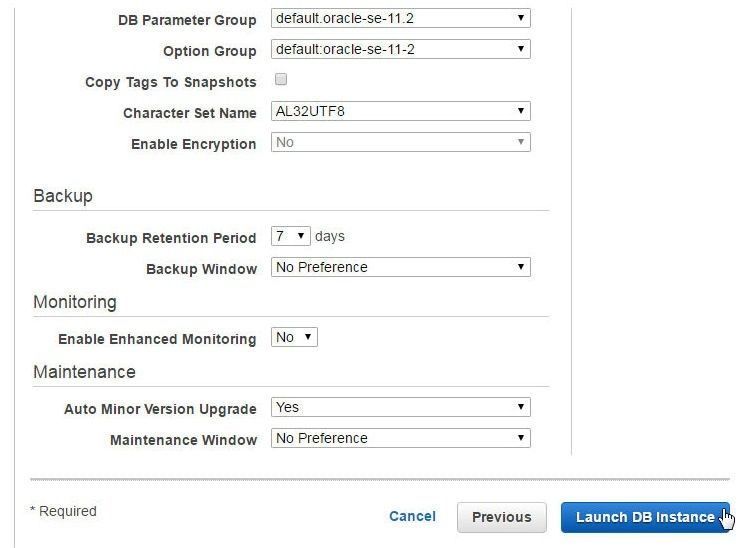The image size is (745, 548).
Task: Change the Backup Retention Period days value
Action: click(x=290, y=236)
